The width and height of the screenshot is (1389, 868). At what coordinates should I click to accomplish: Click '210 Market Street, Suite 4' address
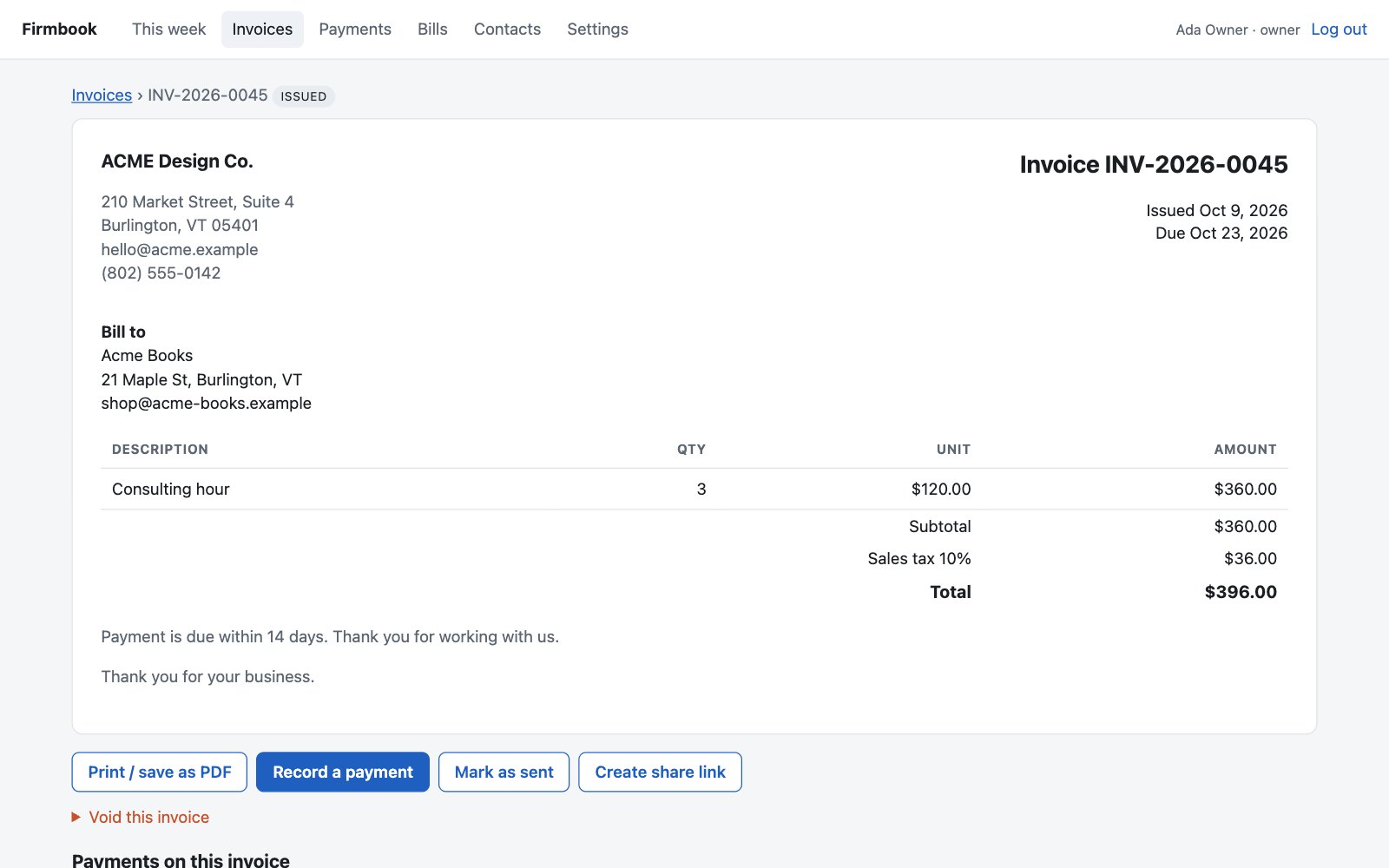(198, 201)
